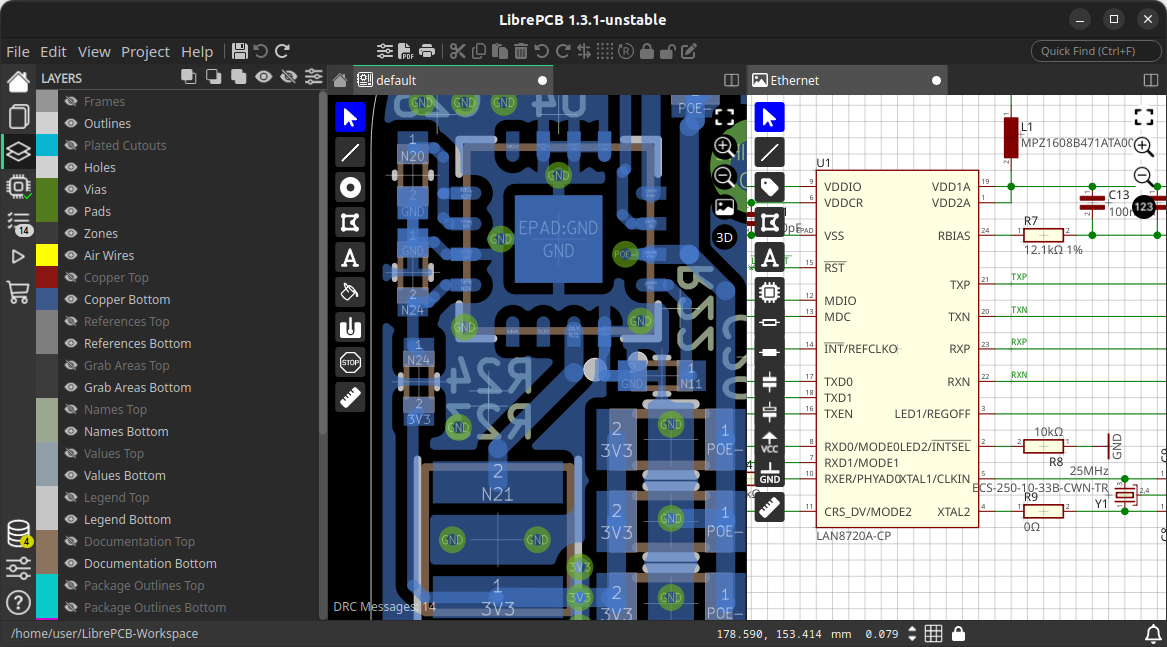
Task: Open grid settings in the status bar
Action: point(933,634)
